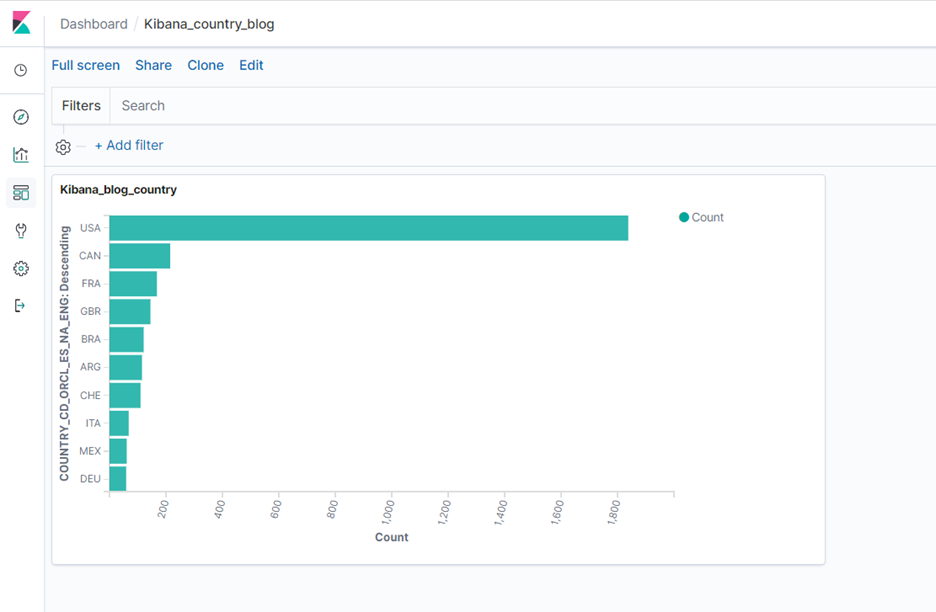This screenshot has height=612, width=936.
Task: Go to Dashboard breadcrumb
Action: (x=94, y=24)
